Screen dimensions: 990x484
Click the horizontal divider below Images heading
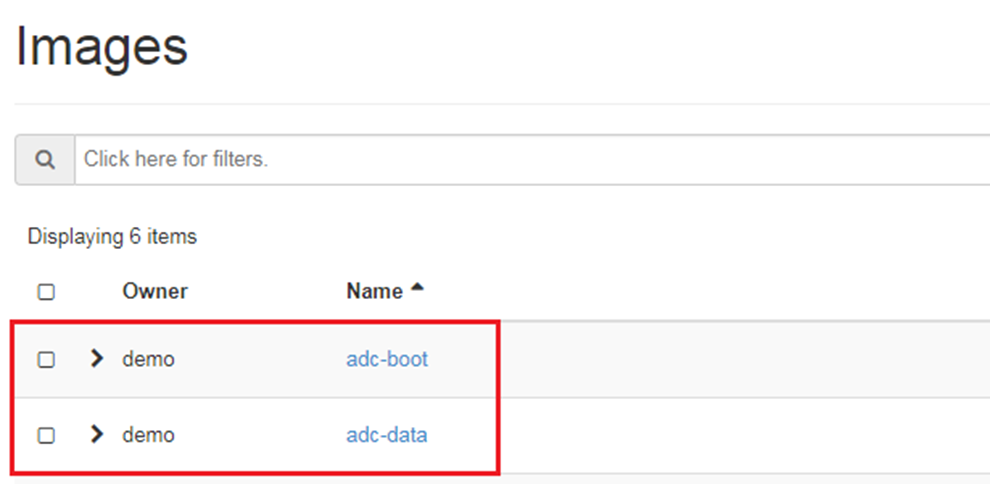coord(500,103)
